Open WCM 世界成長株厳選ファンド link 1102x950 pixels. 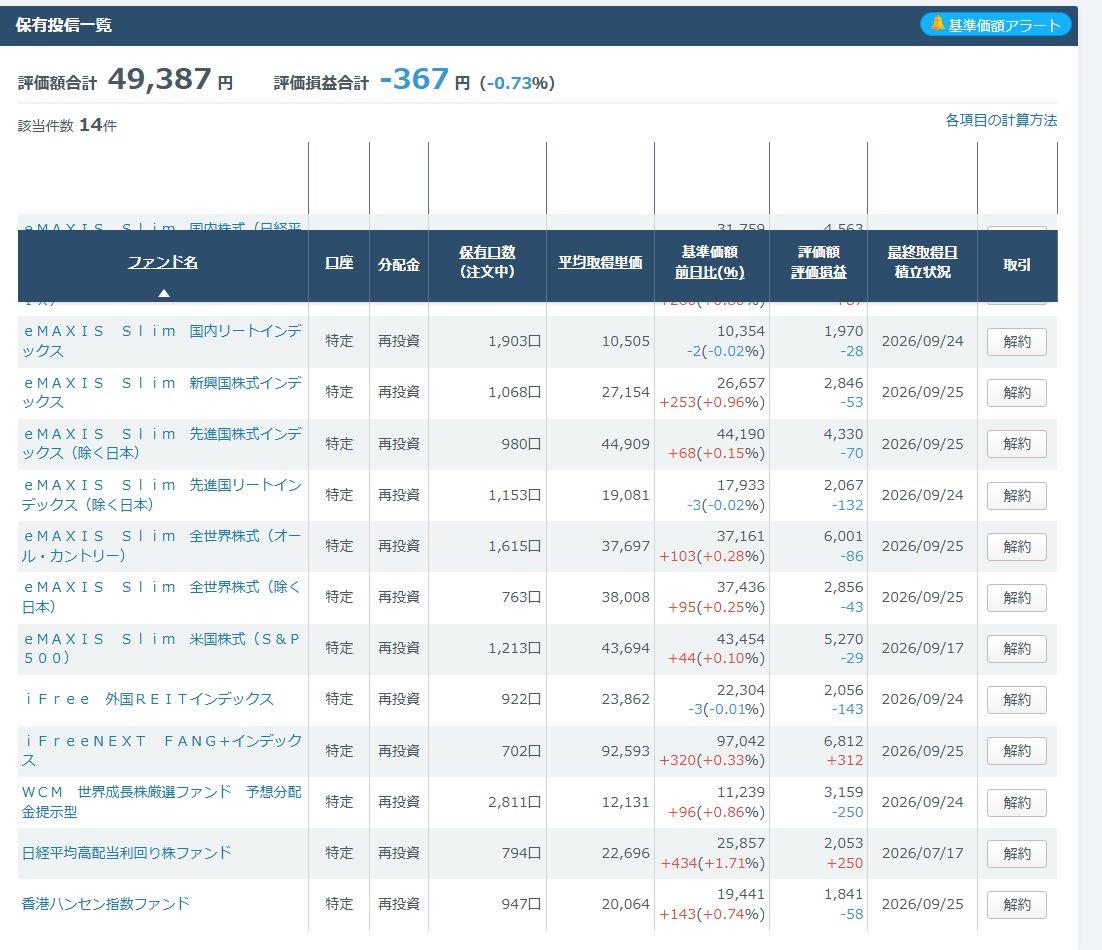[x=162, y=802]
